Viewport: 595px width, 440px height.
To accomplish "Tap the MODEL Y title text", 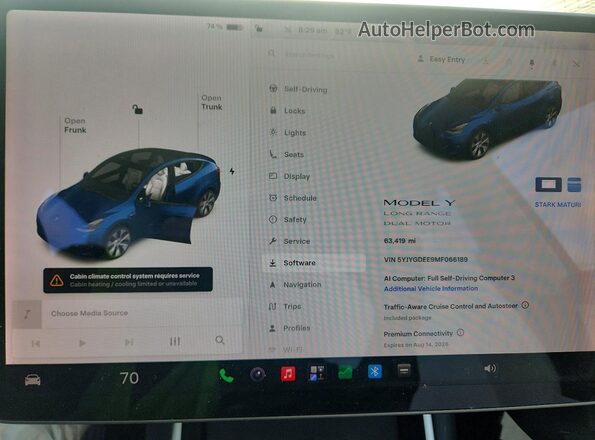I will (419, 203).
